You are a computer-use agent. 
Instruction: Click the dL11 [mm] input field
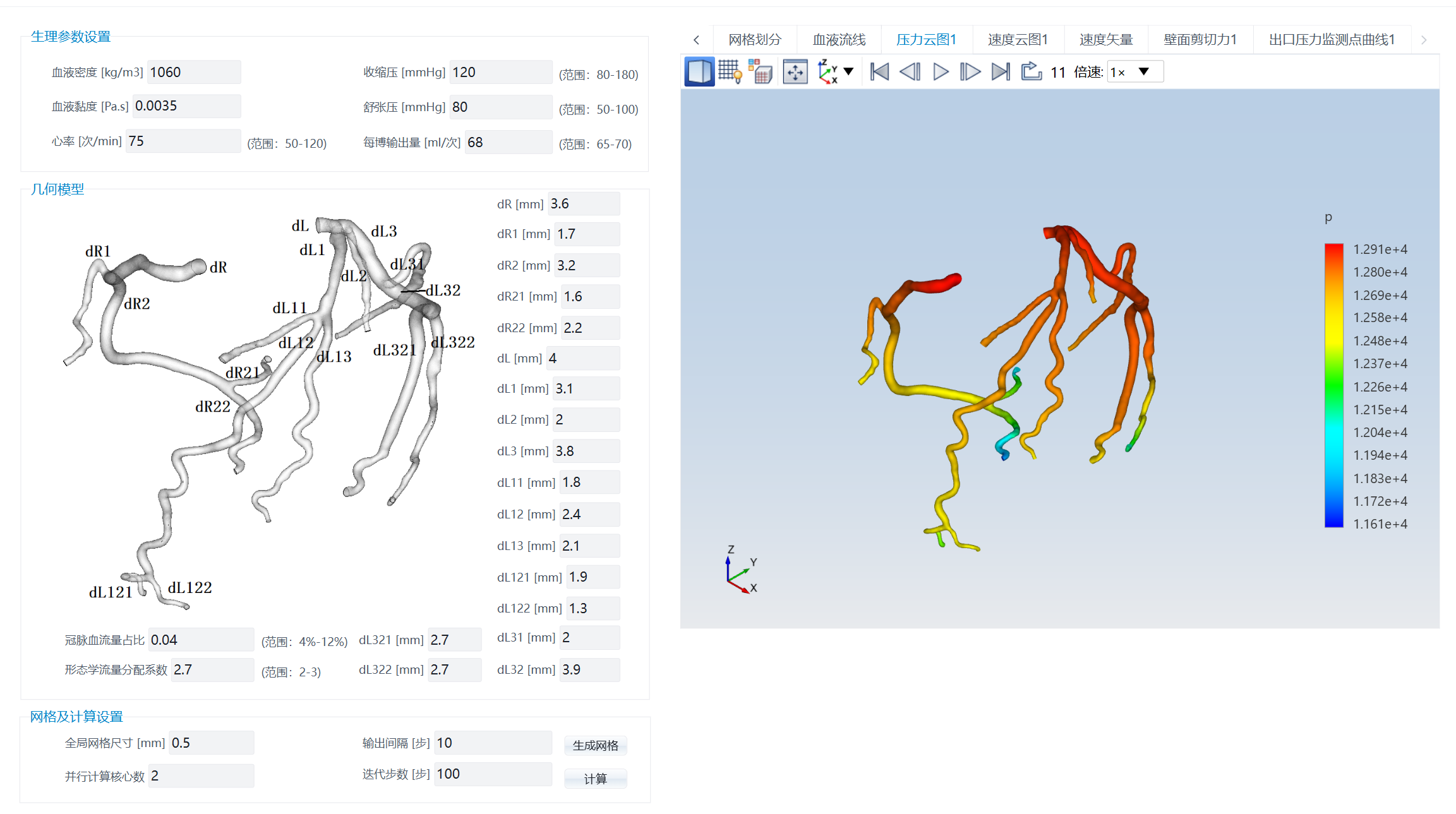590,482
